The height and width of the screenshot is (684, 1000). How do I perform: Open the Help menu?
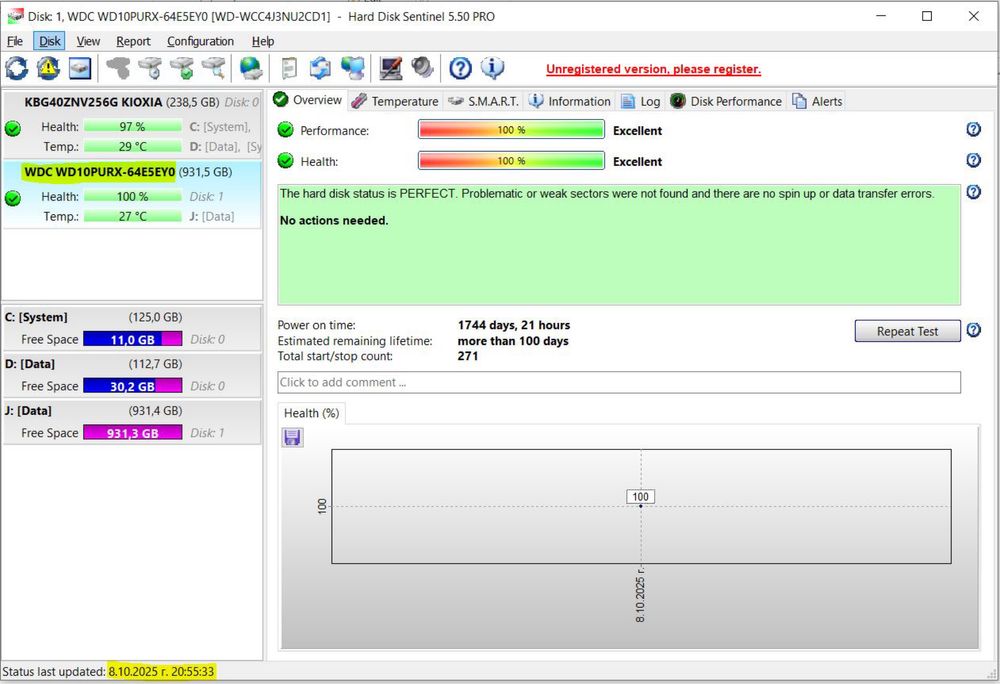(263, 41)
